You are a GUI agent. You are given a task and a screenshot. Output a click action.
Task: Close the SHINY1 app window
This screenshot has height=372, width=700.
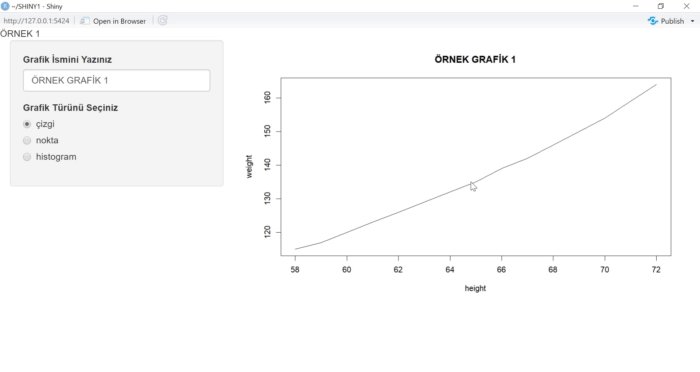(687, 6)
